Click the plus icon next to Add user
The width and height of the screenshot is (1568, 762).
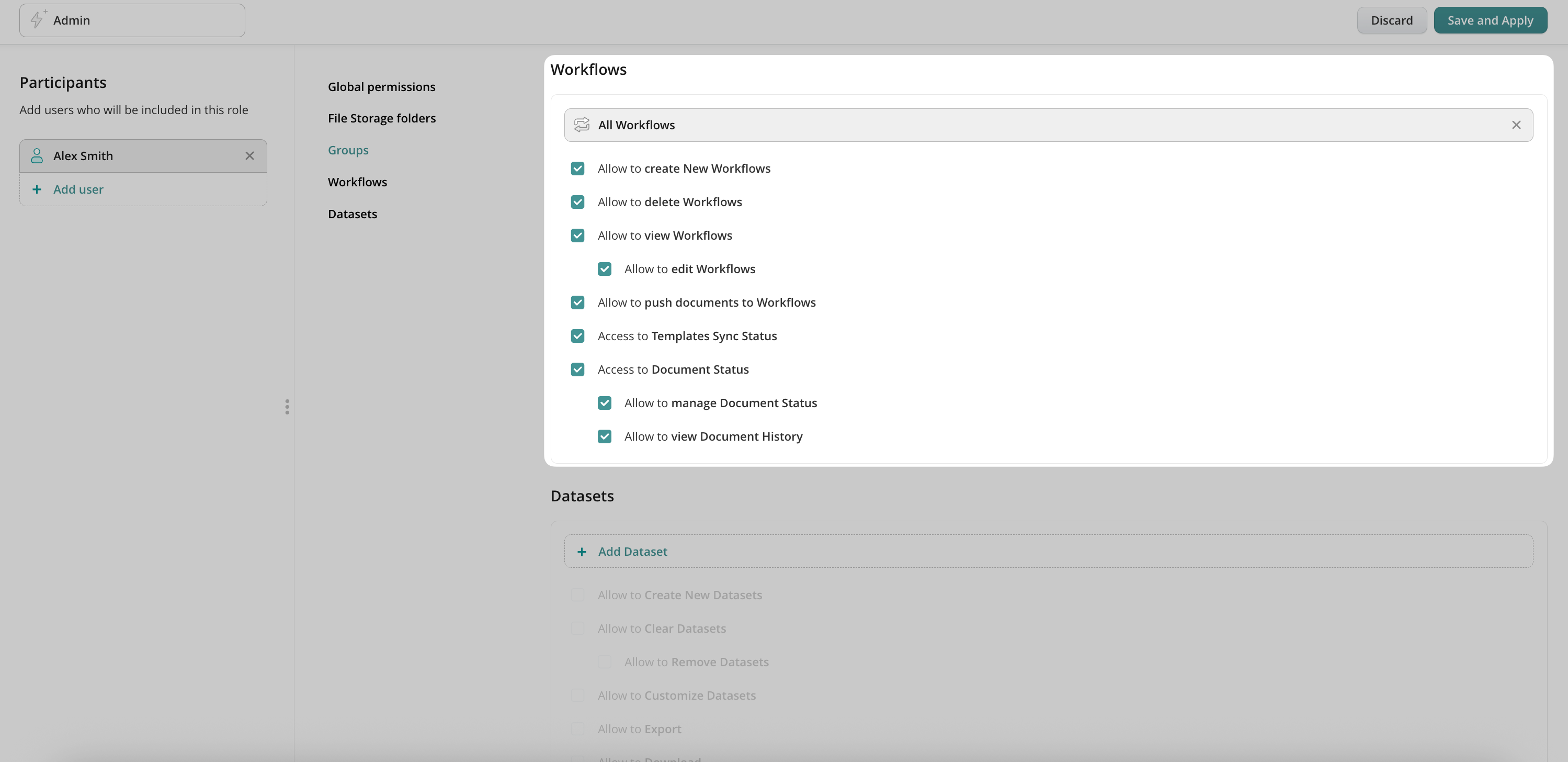(37, 189)
